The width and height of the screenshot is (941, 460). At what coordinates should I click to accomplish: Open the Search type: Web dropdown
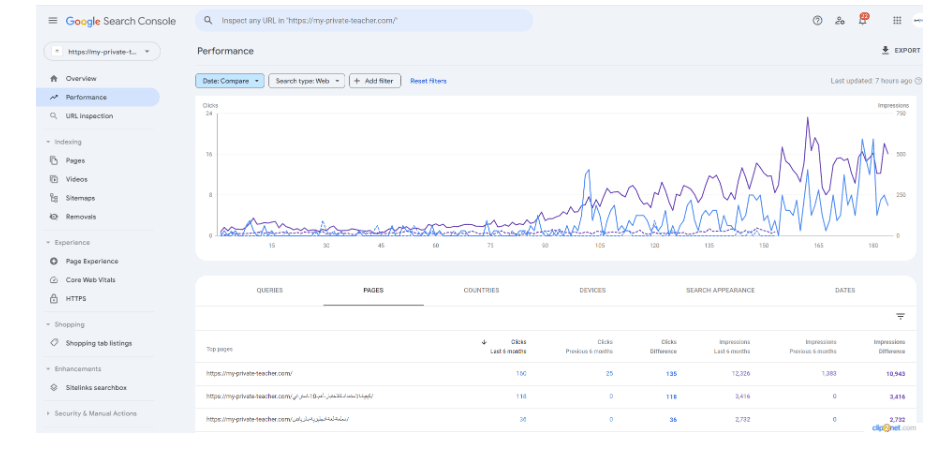[x=308, y=81]
